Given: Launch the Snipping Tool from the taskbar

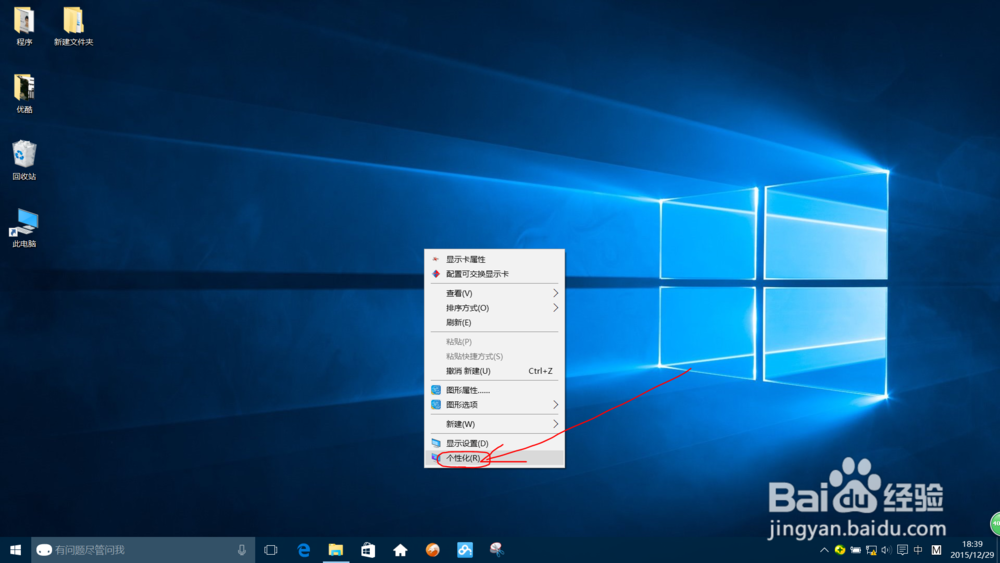Looking at the screenshot, I should point(497,550).
